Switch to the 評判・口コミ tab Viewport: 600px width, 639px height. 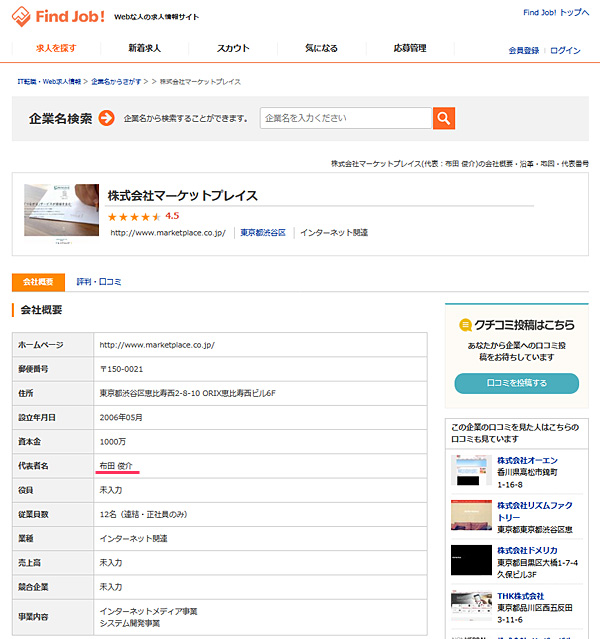[x=99, y=282]
